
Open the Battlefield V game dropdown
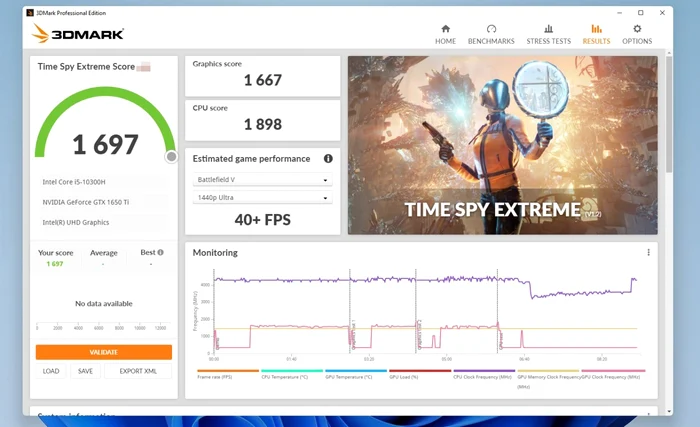[x=262, y=180]
